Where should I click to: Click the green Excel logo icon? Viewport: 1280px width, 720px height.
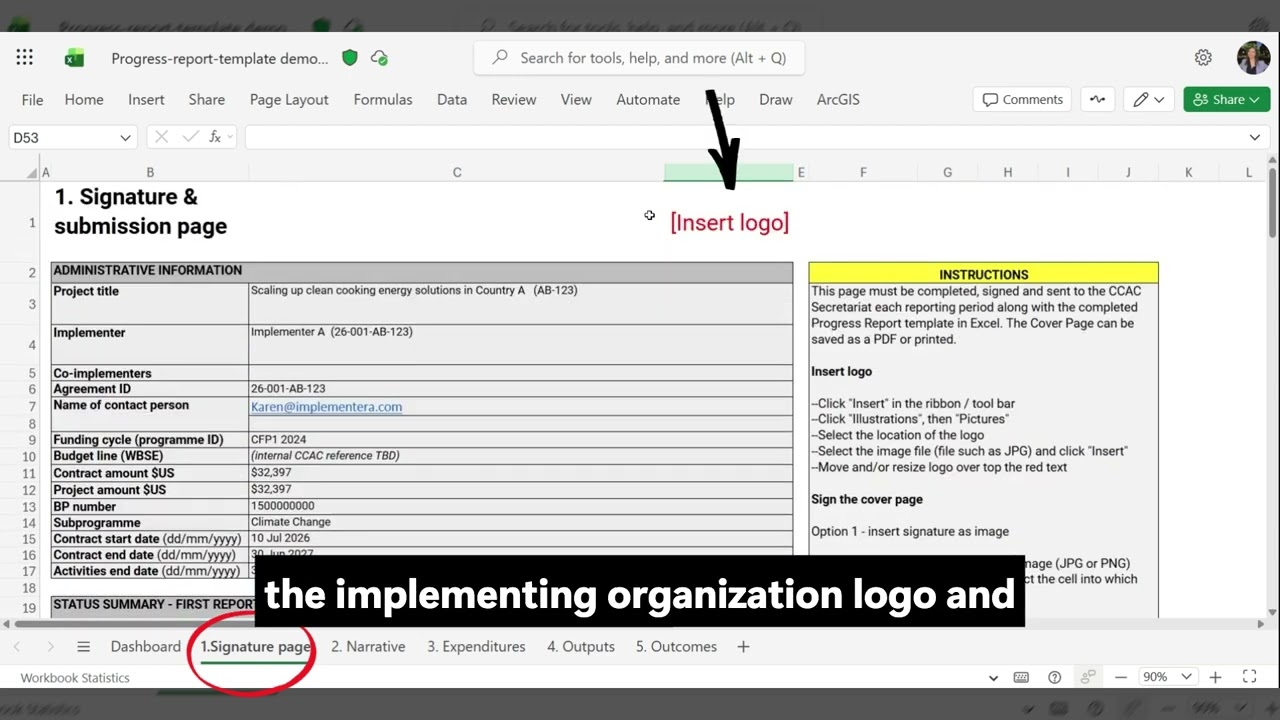[74, 58]
